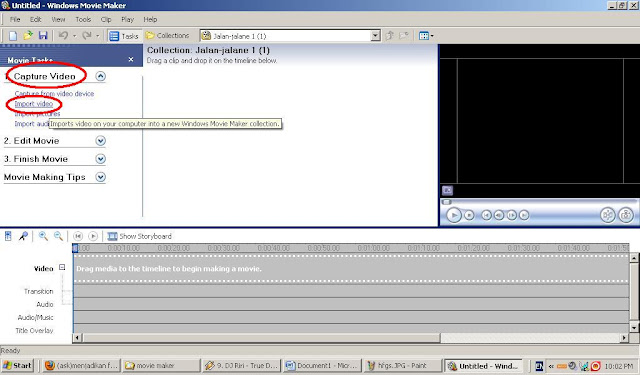Set audio levels icon in timeline toolbar
The height and width of the screenshot is (375, 640).
click(x=8, y=236)
